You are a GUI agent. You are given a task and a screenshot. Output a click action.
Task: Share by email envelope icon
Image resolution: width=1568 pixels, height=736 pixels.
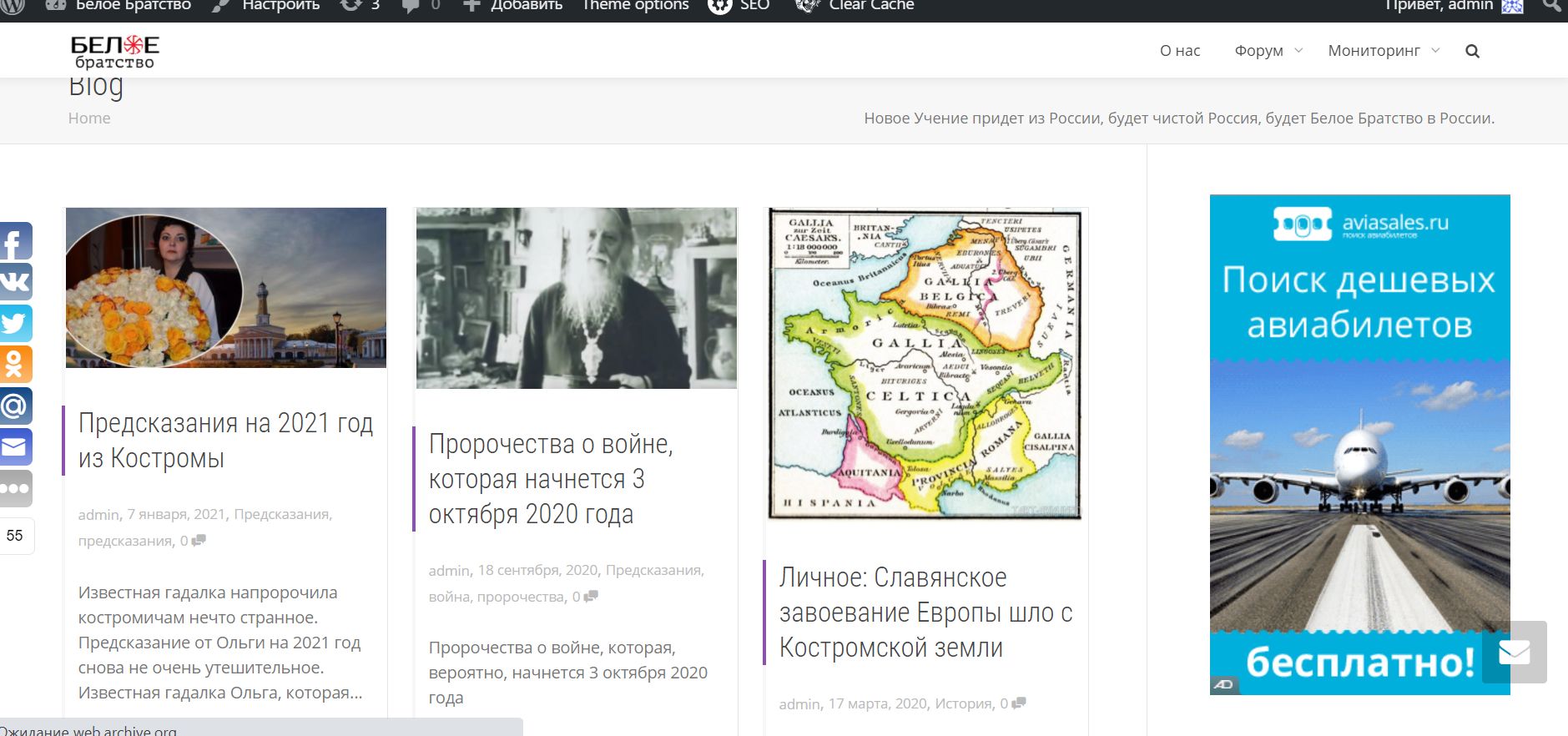coord(15,447)
